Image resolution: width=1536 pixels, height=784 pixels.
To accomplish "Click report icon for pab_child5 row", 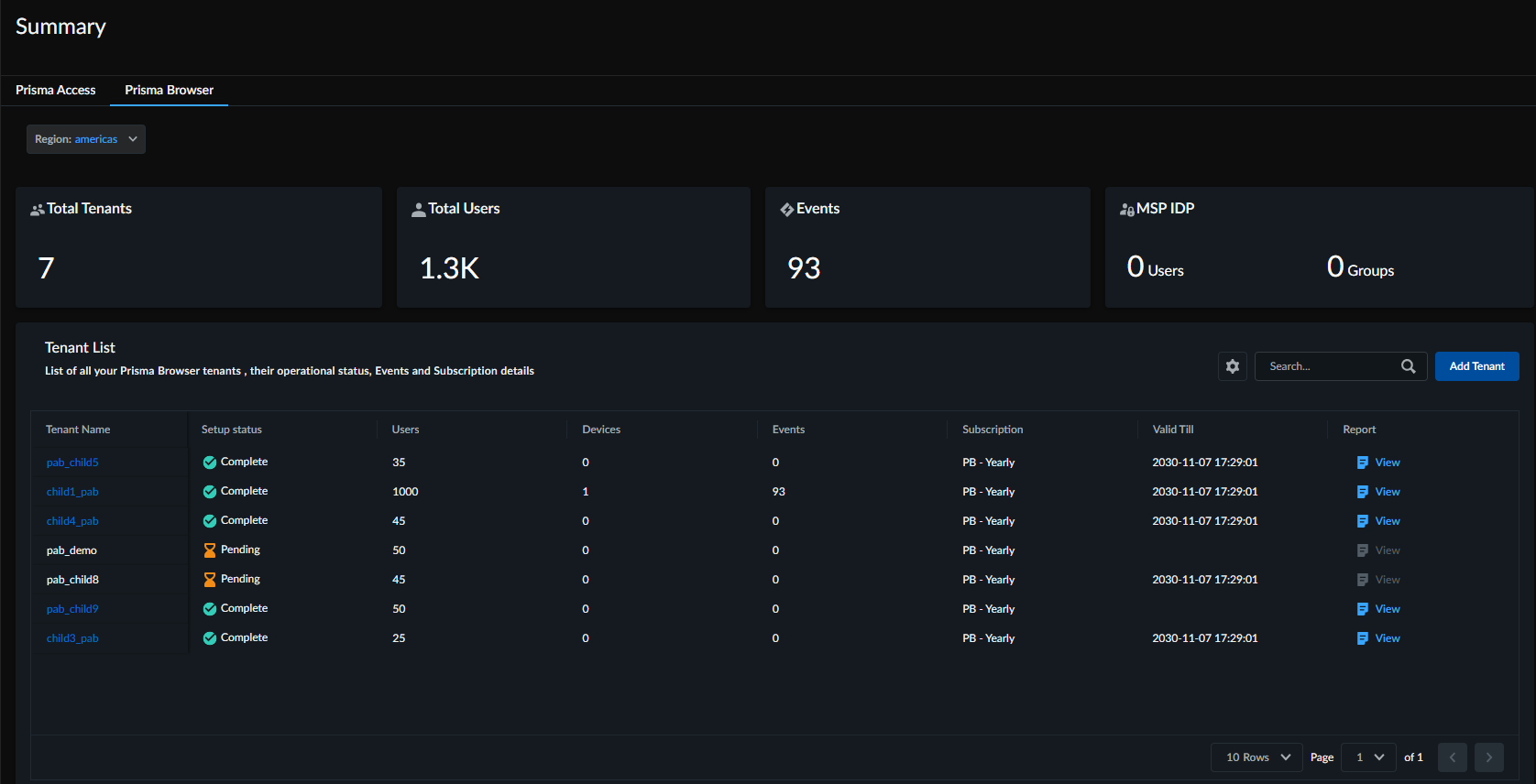I will [x=1362, y=463].
